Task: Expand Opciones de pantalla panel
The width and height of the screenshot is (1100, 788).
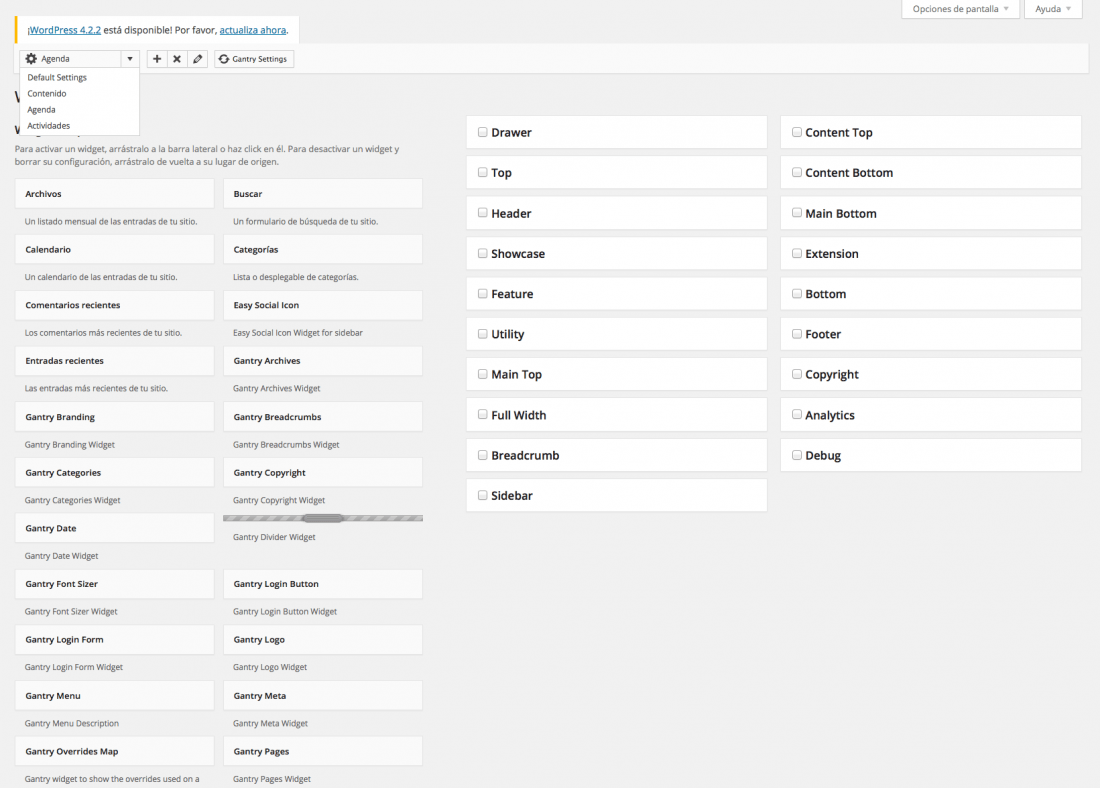Action: [x=960, y=9]
